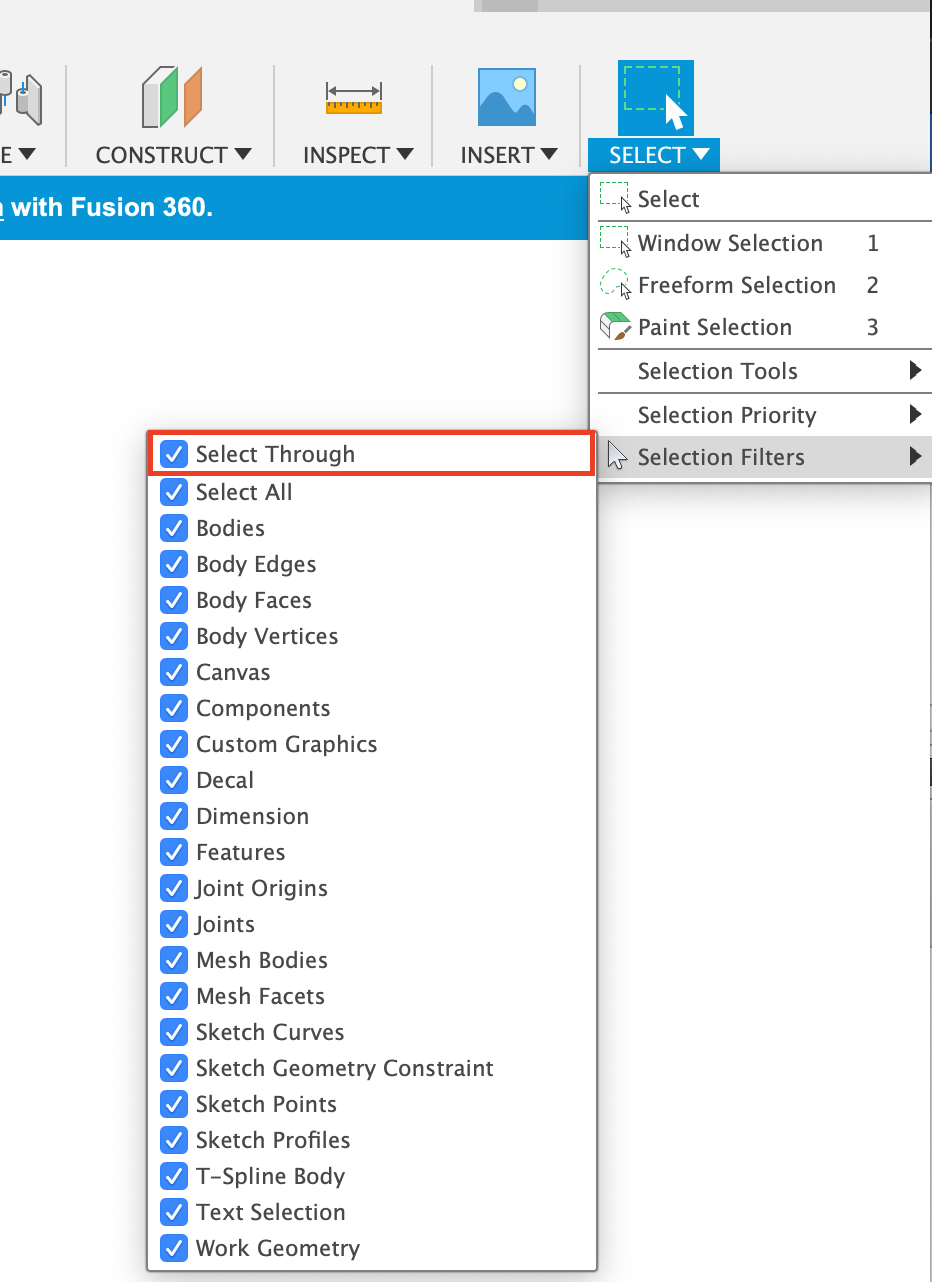This screenshot has width=932, height=1282.
Task: Click the Work Geometry filter label
Action: (277, 1248)
